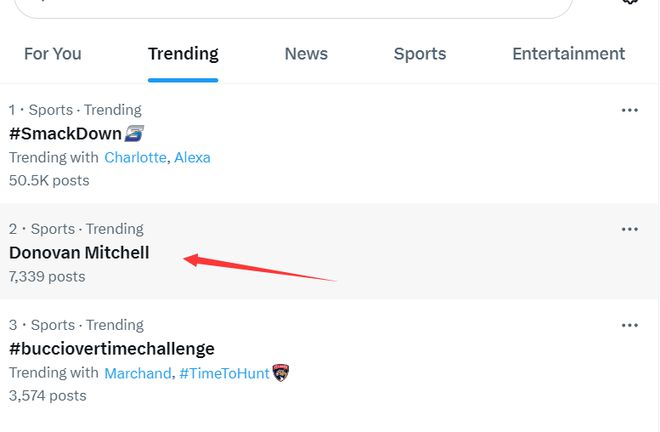
Task: Click inside the search input field
Action: [x=293, y=6]
